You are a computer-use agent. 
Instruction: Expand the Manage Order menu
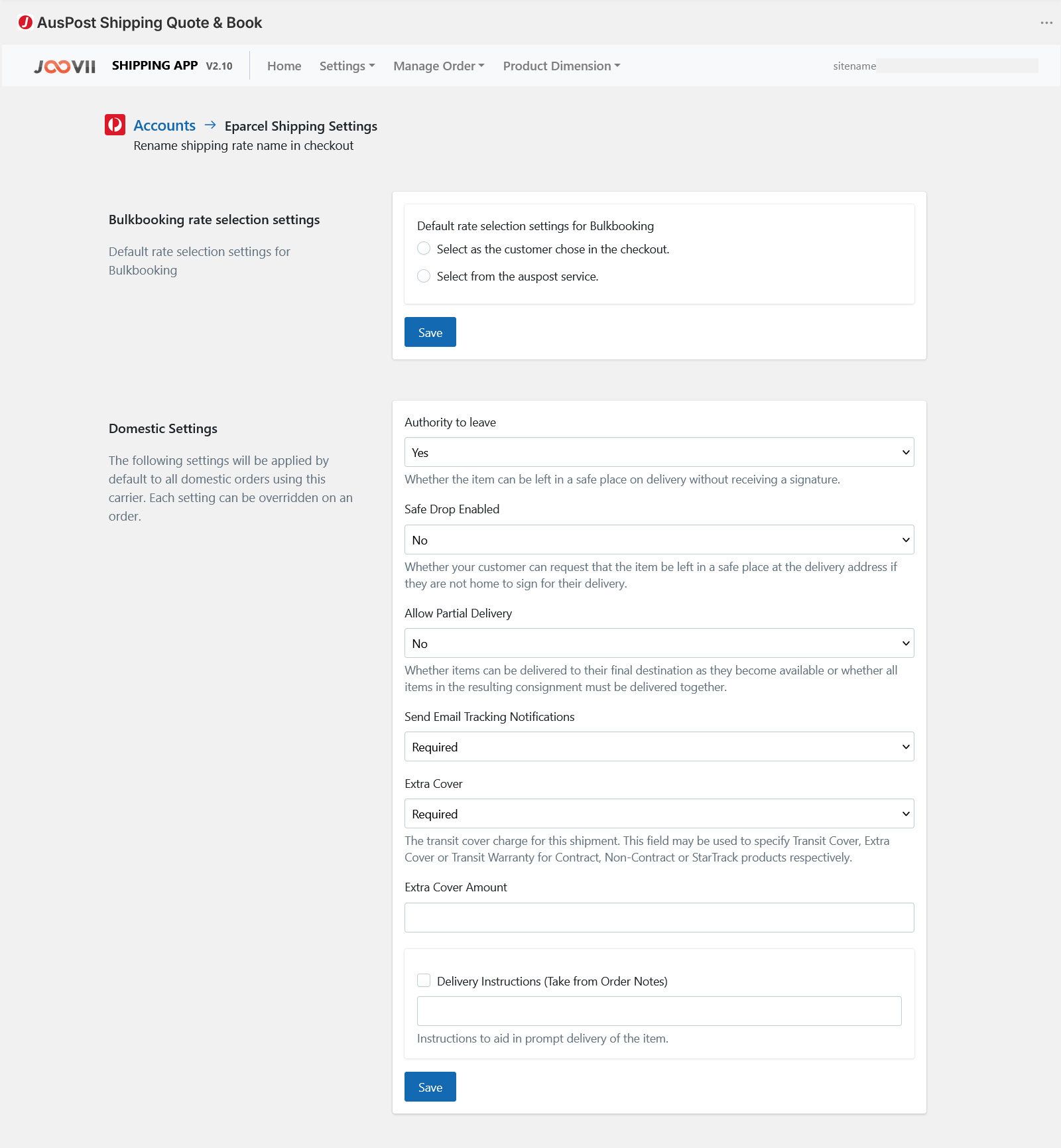click(439, 66)
